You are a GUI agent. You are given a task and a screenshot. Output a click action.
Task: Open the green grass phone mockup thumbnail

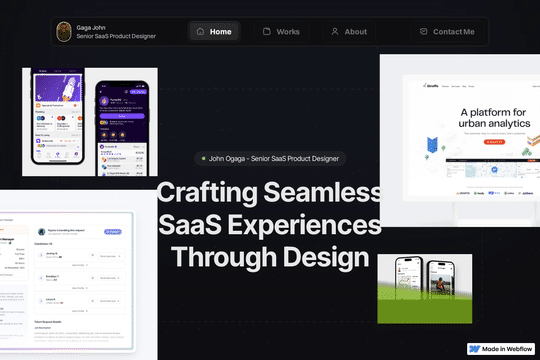(425, 289)
